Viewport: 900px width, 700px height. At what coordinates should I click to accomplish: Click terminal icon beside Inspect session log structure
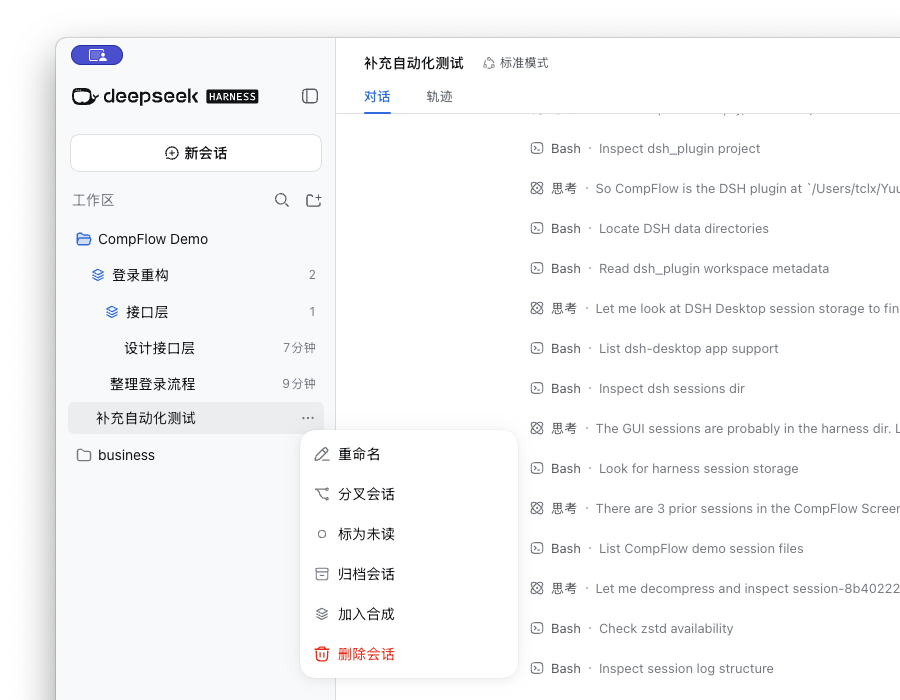[537, 668]
